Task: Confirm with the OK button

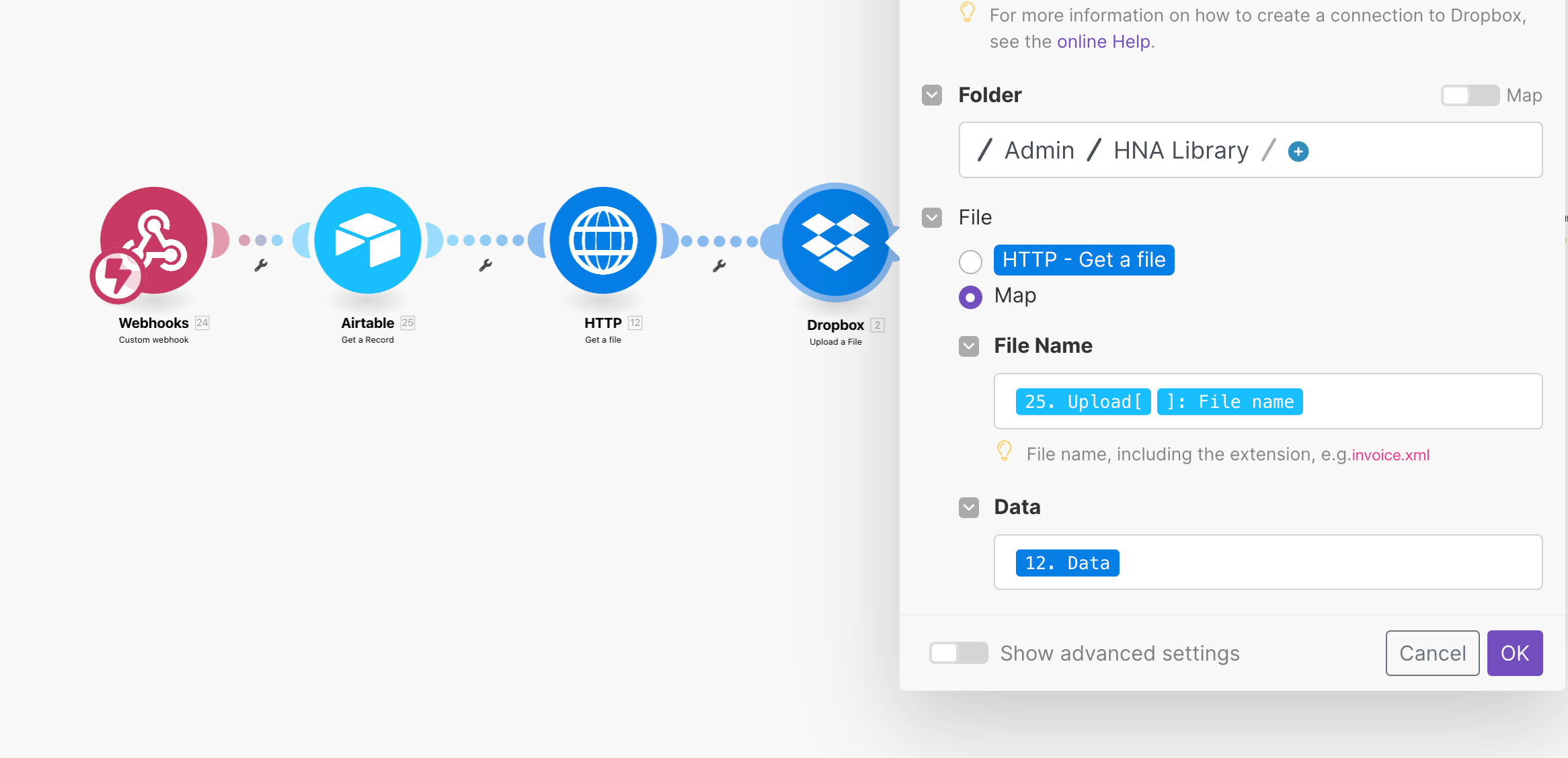Action: click(x=1515, y=653)
